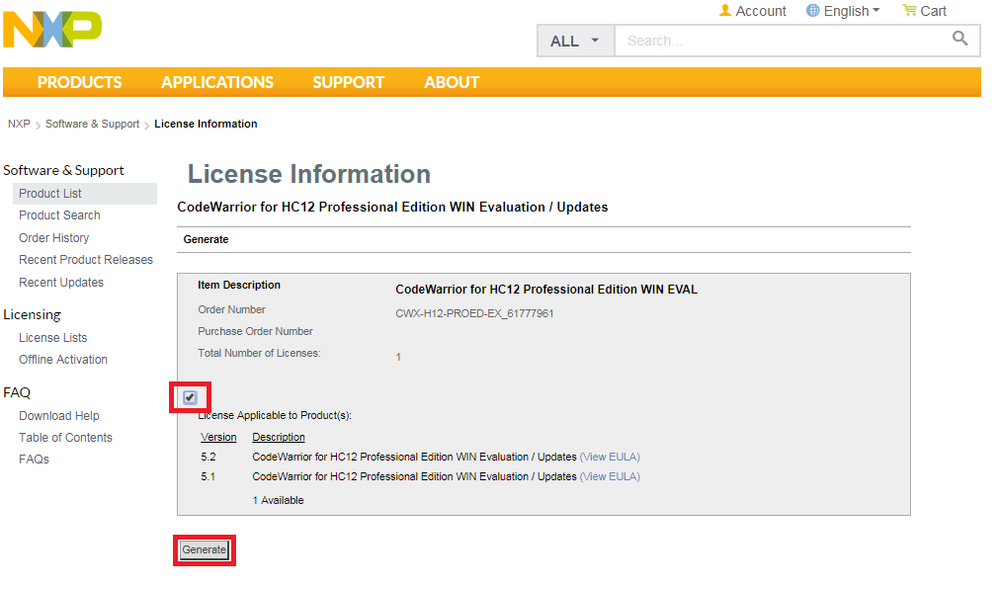Open the PRODUCTS menu

79,82
